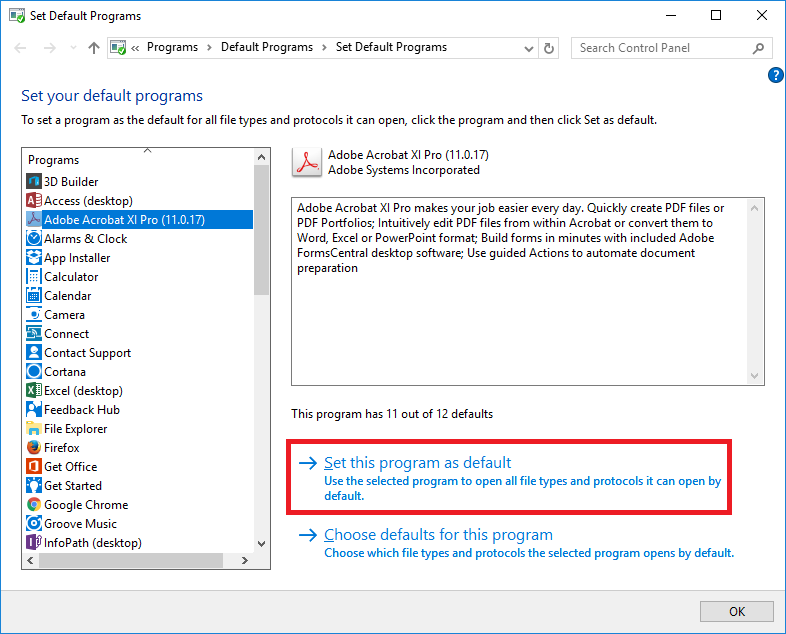Go up one level with up arrow

coord(94,48)
